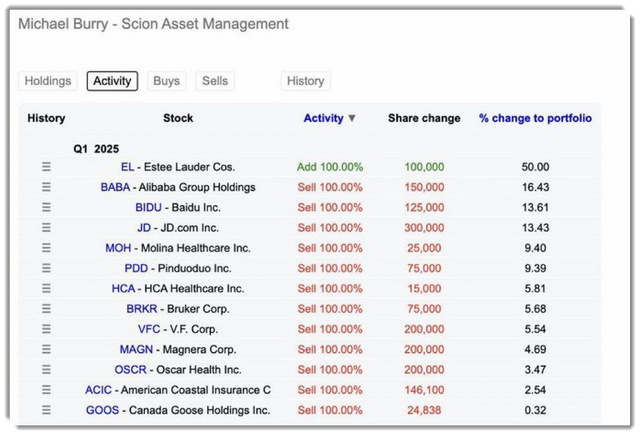Click portfolio change value 9.39
640x435 pixels.
click(x=535, y=268)
